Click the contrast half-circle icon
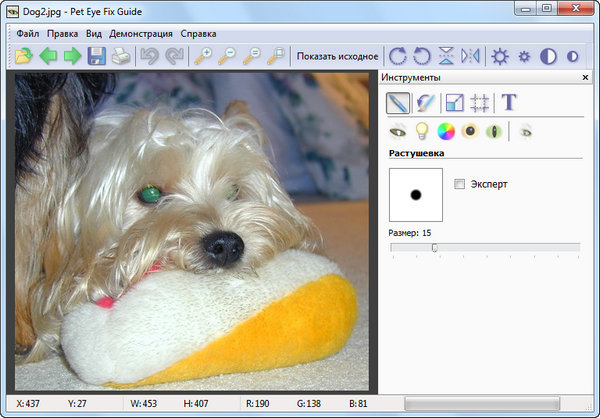The image size is (600, 418). (x=548, y=56)
